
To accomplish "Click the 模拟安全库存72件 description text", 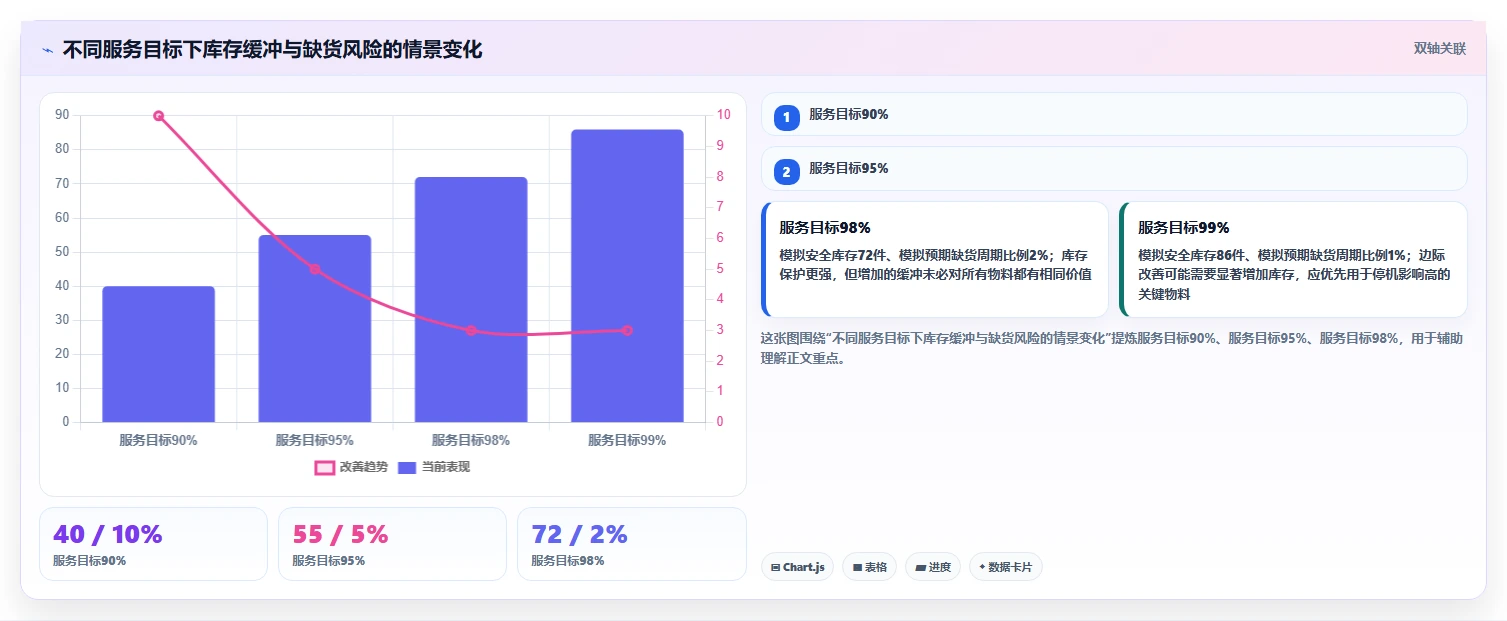I will coord(935,264).
